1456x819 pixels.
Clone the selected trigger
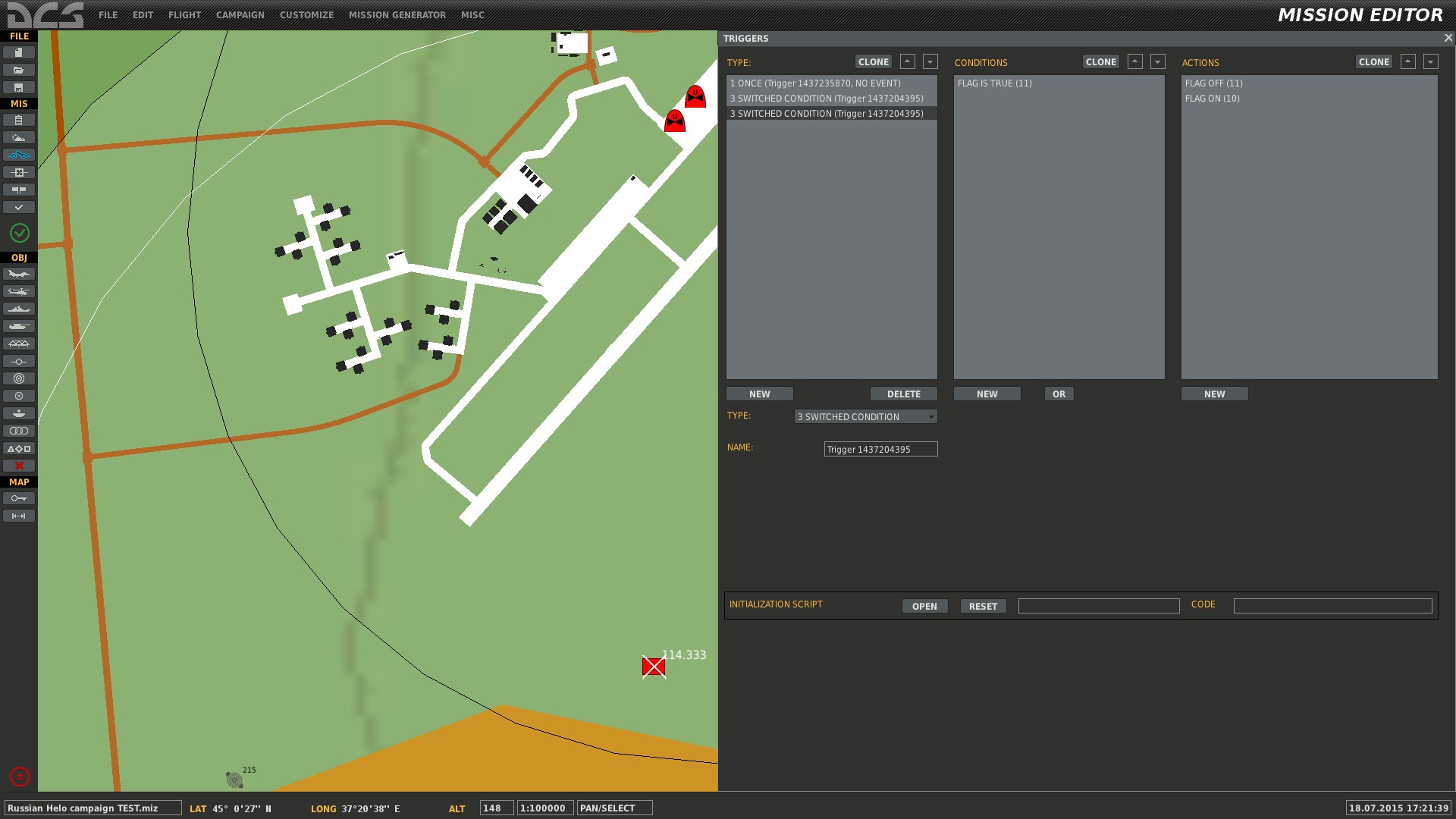click(874, 62)
